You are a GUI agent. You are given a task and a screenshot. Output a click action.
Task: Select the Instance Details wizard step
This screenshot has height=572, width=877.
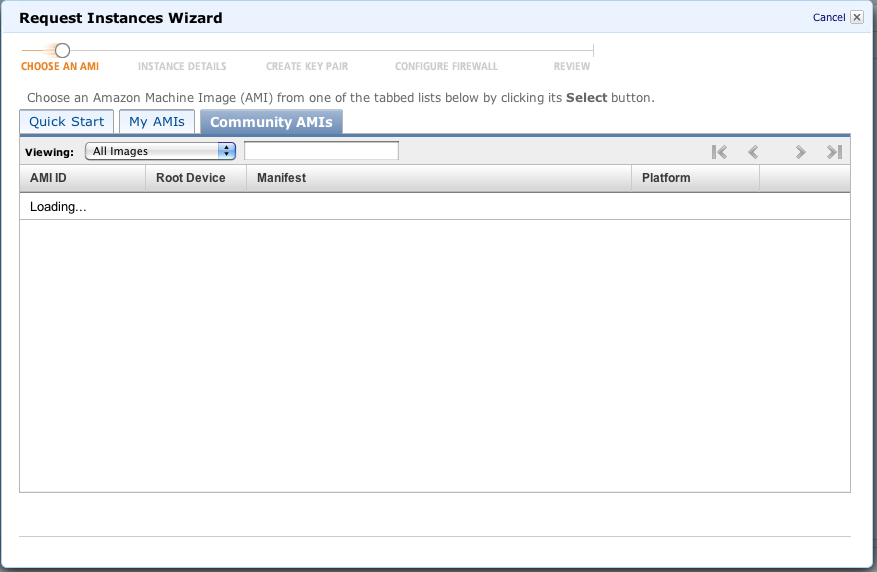[182, 67]
